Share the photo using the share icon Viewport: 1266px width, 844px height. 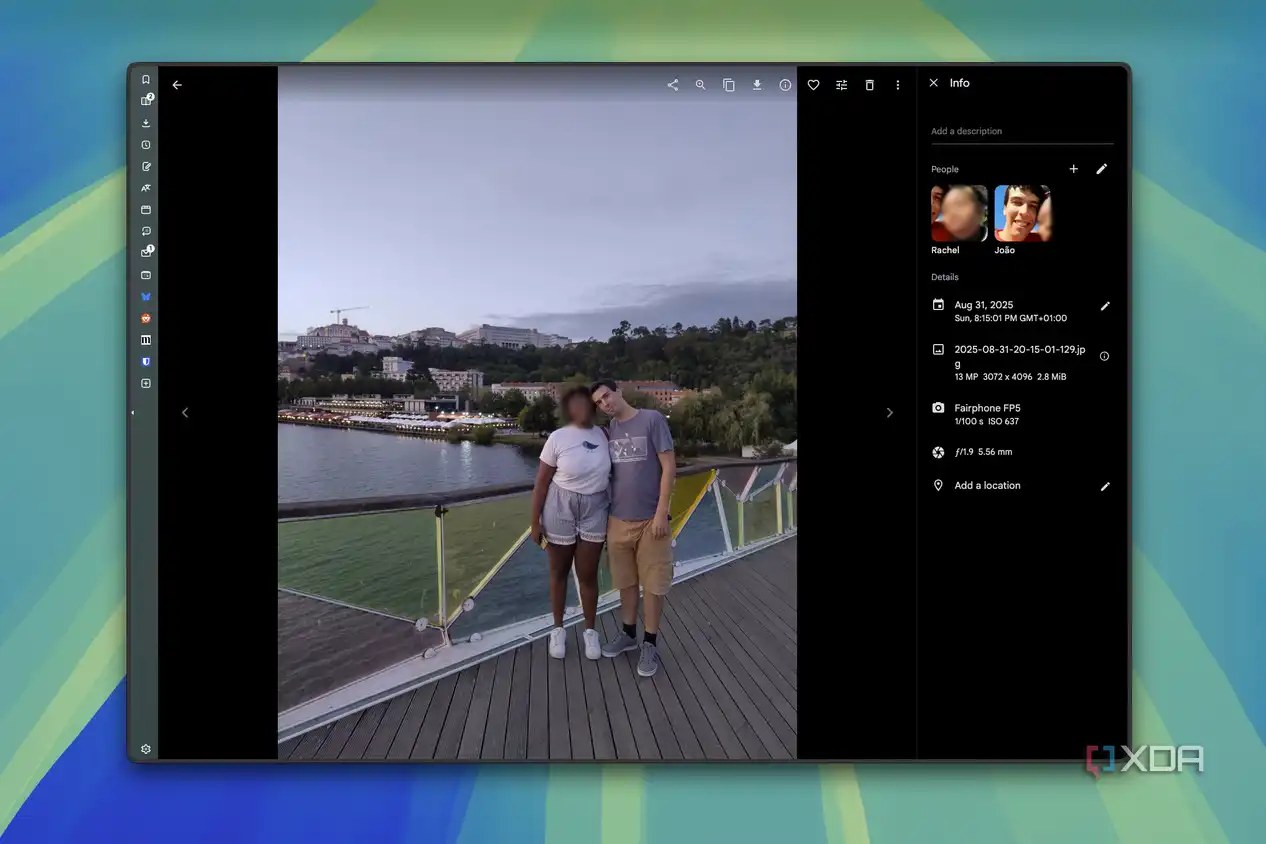tap(673, 85)
